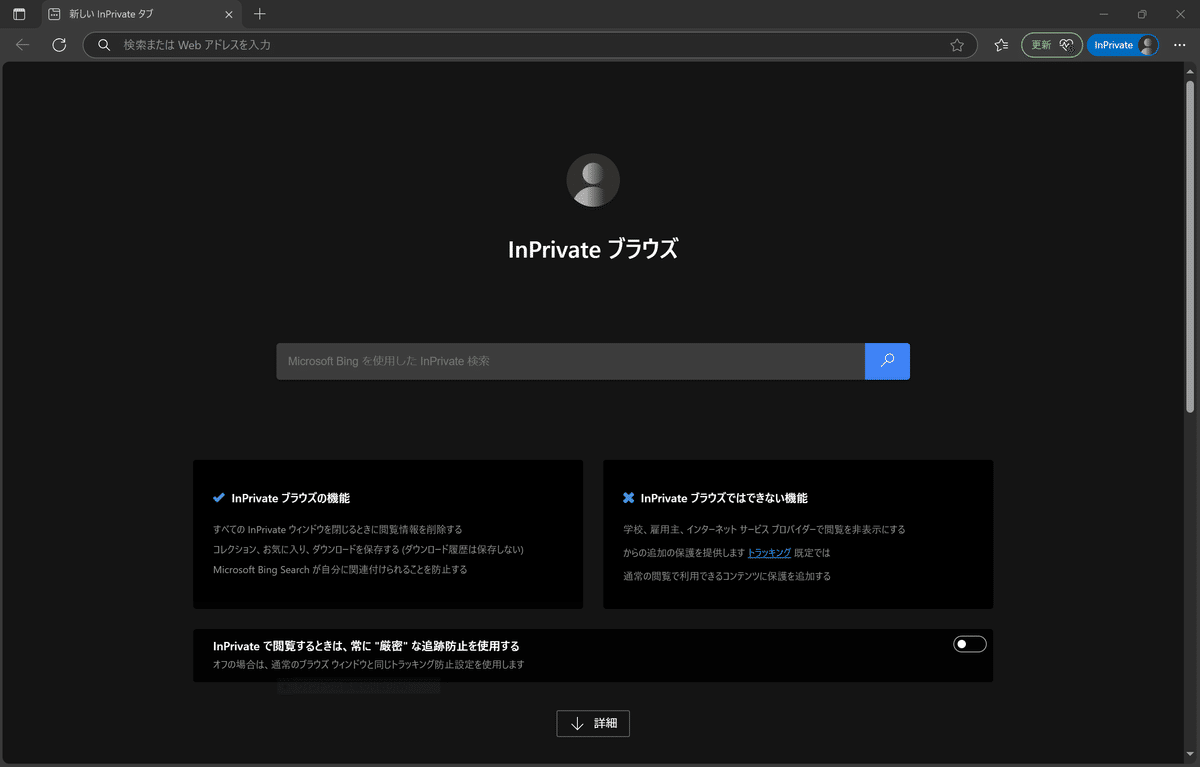Click the address bar to enter a URL
1200x767 pixels.
(x=500, y=44)
